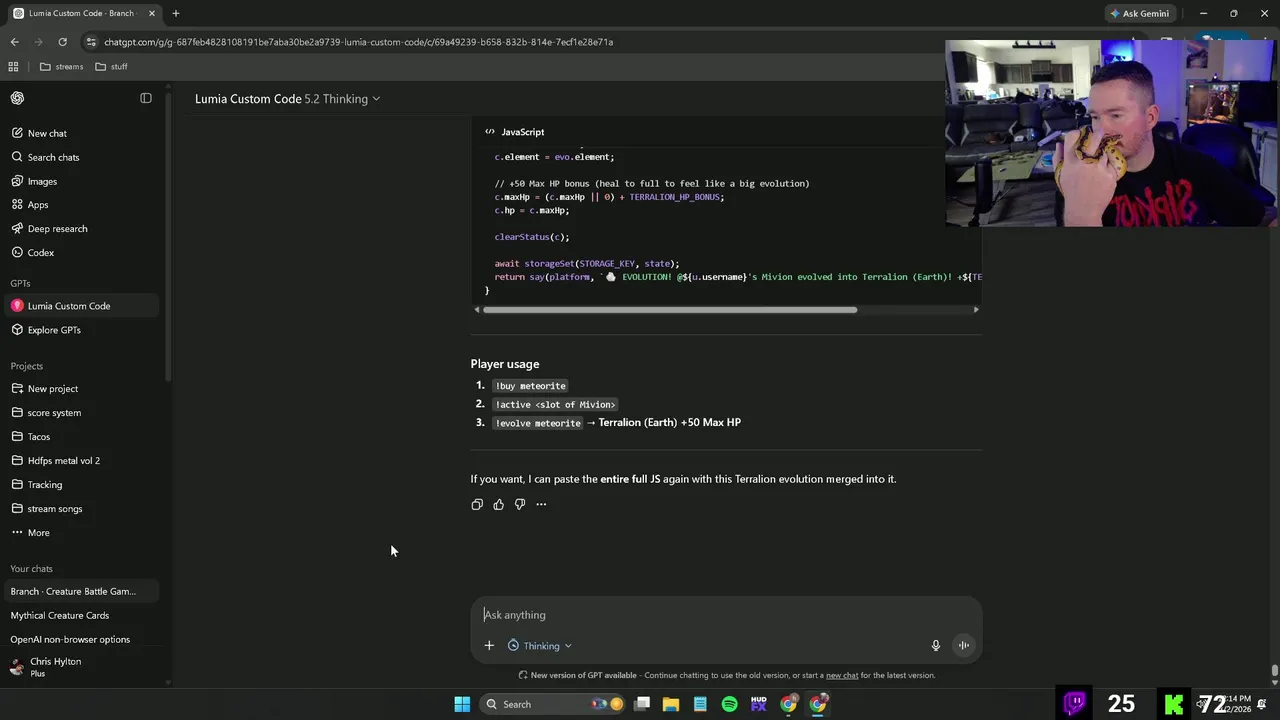Go back with the browser back arrow
Viewport: 1280px width, 720px height.
point(14,42)
